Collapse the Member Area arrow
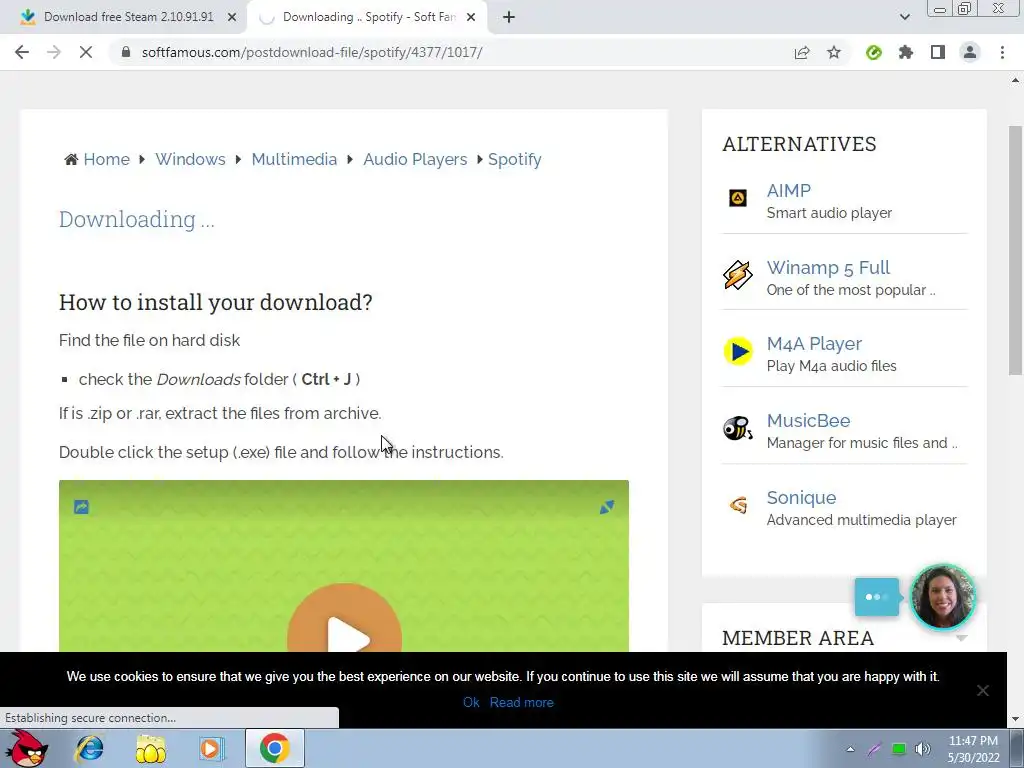The height and width of the screenshot is (768, 1024). pos(961,638)
